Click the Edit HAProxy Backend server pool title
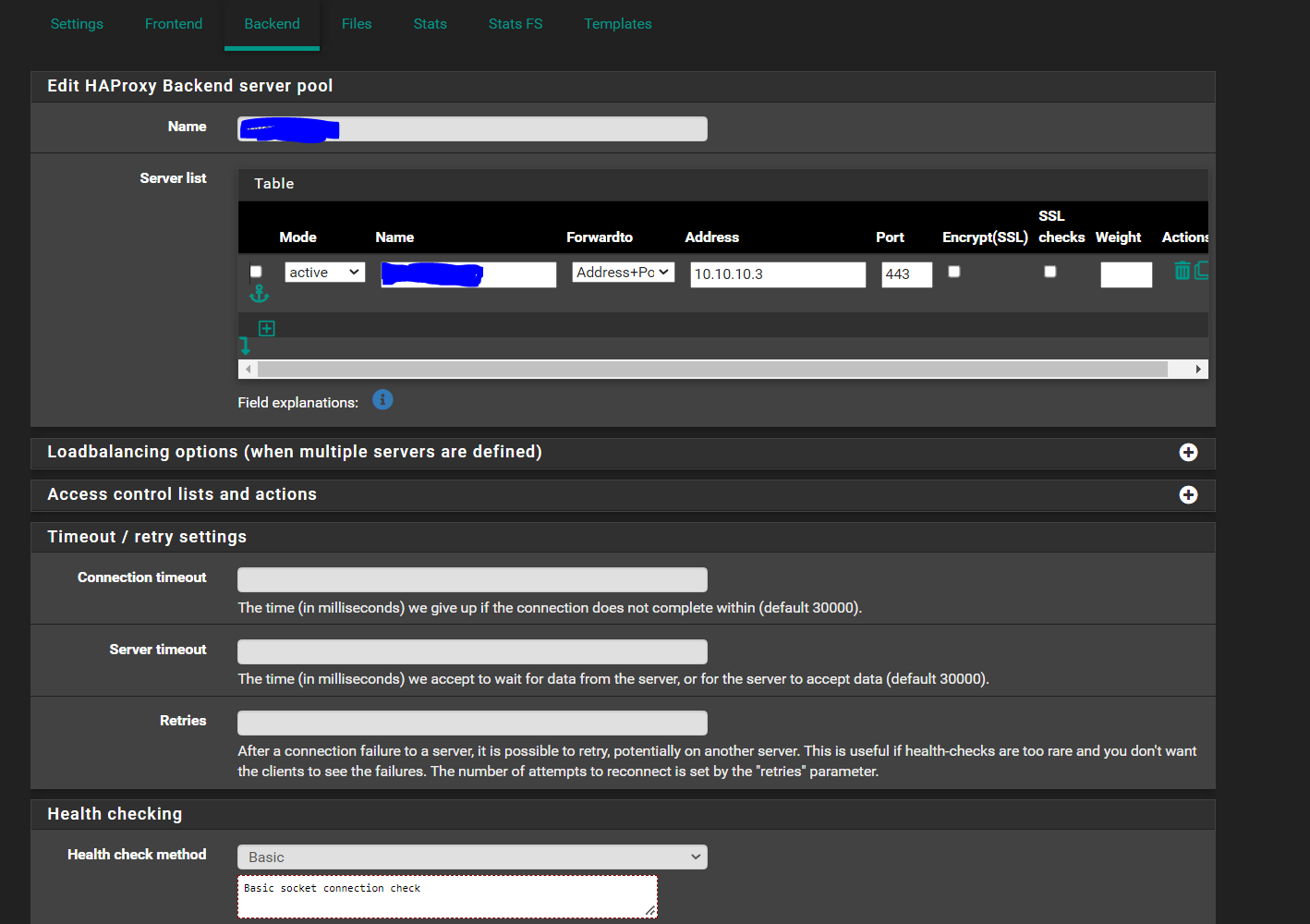The height and width of the screenshot is (924, 1310). tap(189, 86)
